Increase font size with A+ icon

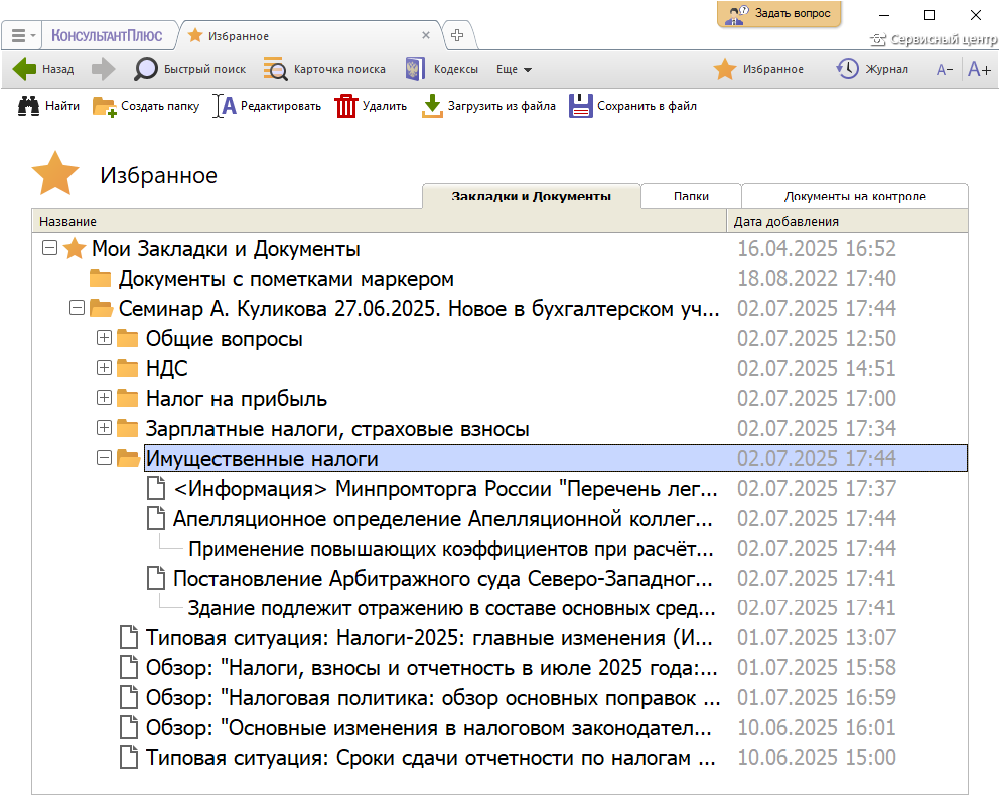pyautogui.click(x=980, y=69)
